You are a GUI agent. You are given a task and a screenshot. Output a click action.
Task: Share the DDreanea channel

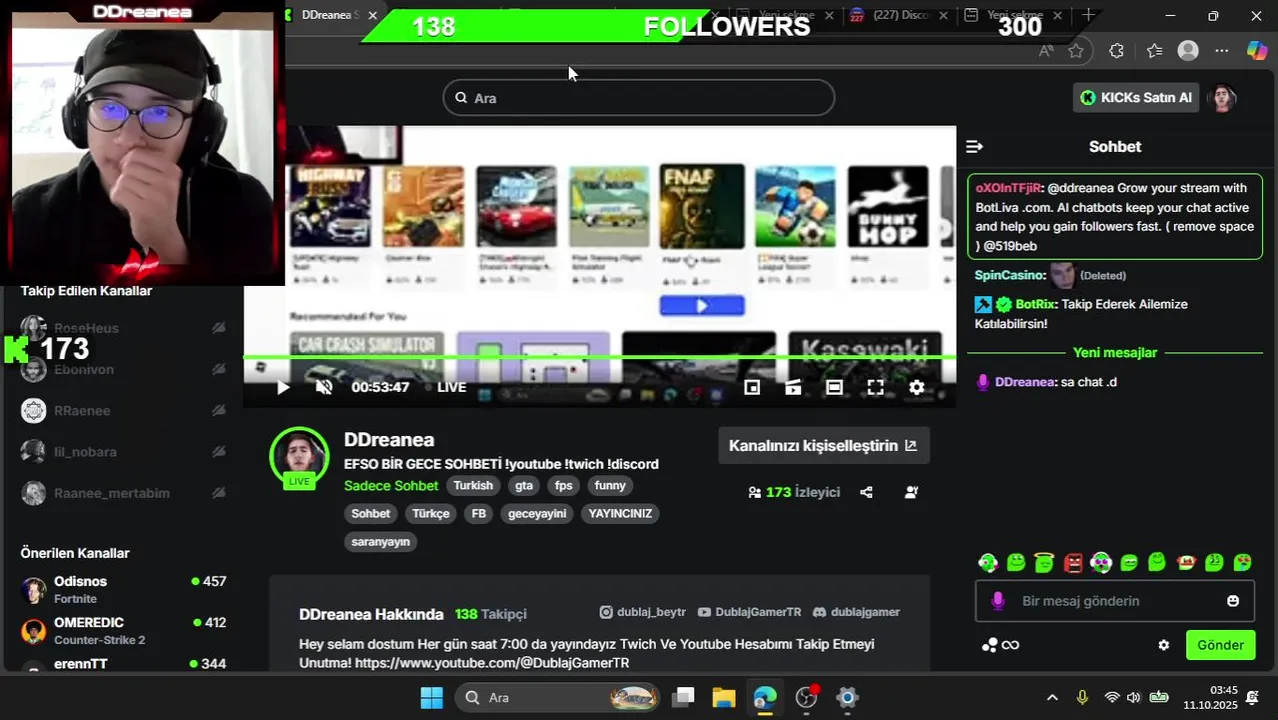click(x=866, y=492)
